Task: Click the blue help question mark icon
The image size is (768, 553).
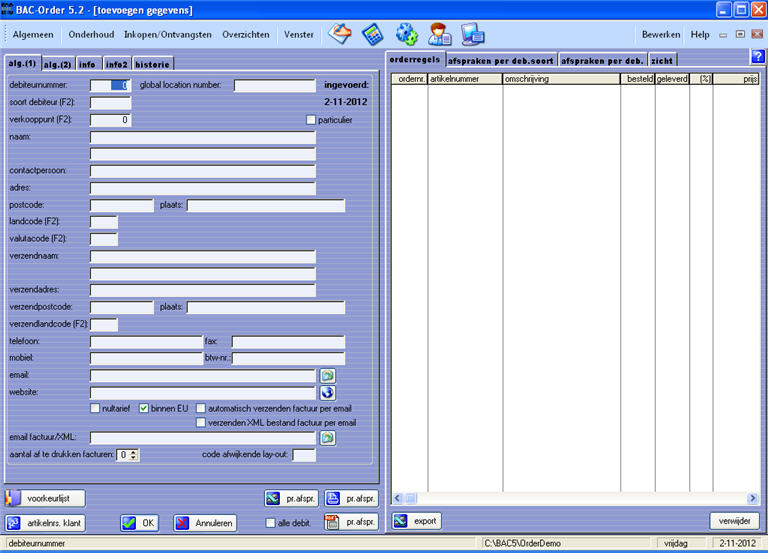Action: 757,57
